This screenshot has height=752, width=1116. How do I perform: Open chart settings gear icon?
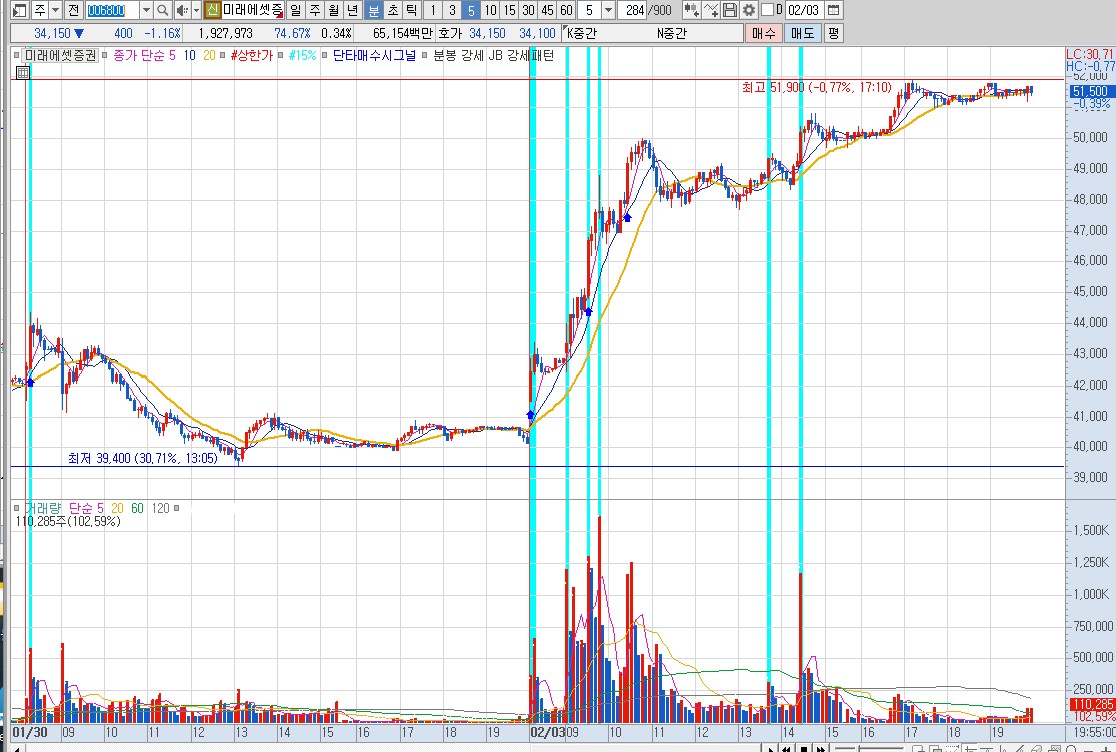749,10
